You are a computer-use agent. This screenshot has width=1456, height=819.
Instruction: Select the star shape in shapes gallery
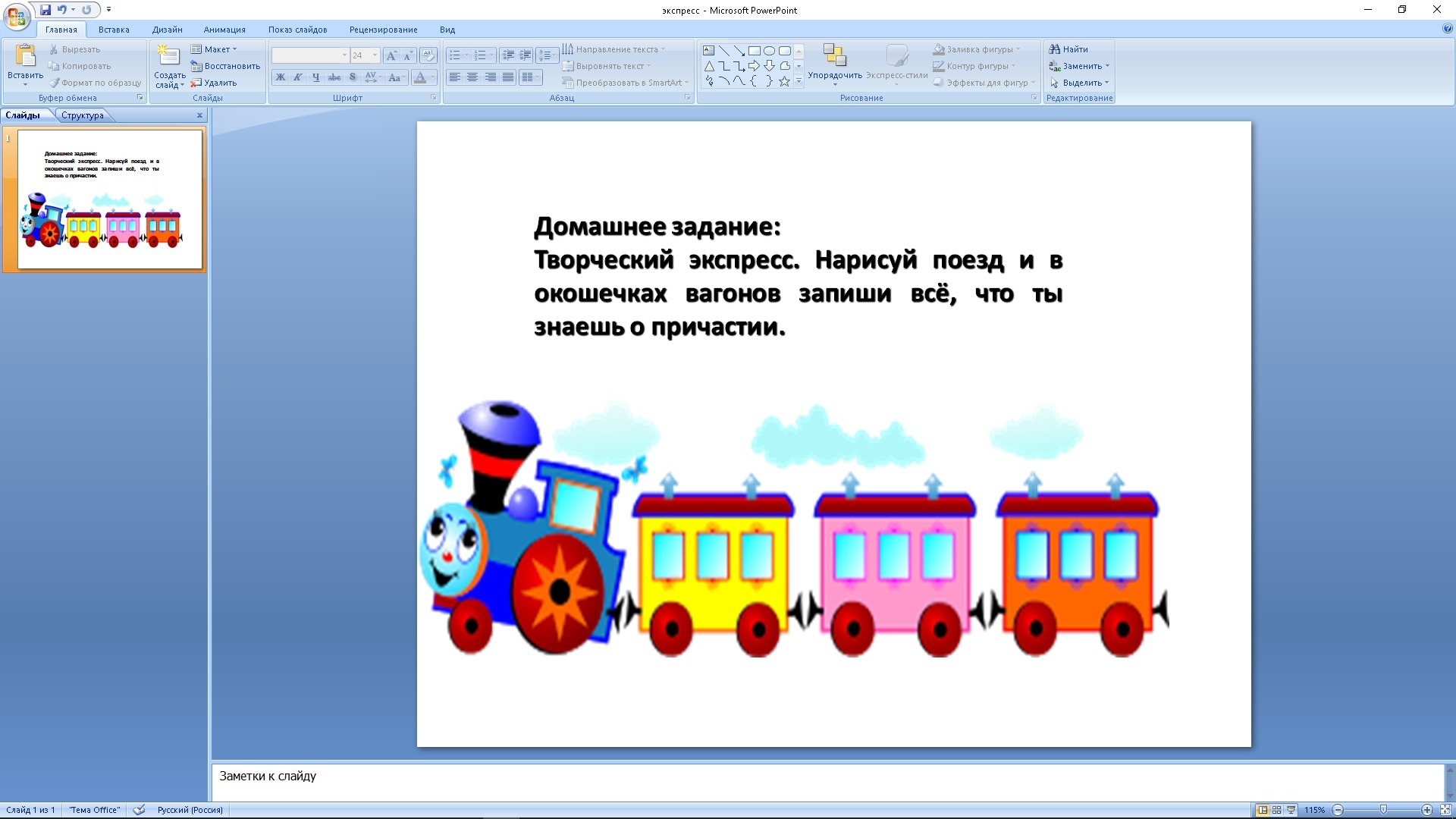click(x=784, y=81)
